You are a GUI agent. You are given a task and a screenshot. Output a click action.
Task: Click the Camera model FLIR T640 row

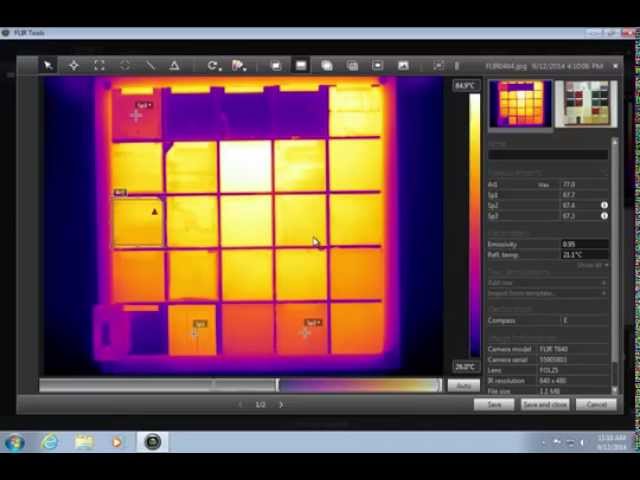tap(548, 349)
